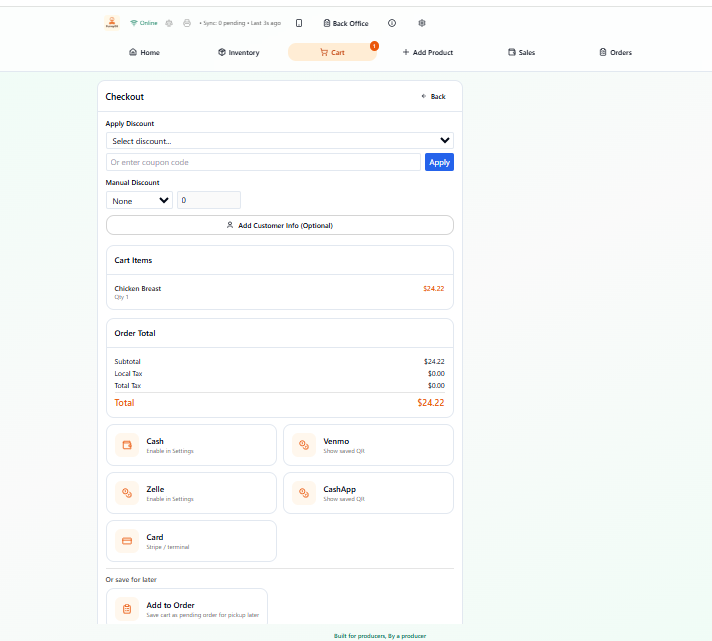Image resolution: width=712 pixels, height=641 pixels.
Task: Click the plus icon on Add Product
Action: tap(405, 52)
